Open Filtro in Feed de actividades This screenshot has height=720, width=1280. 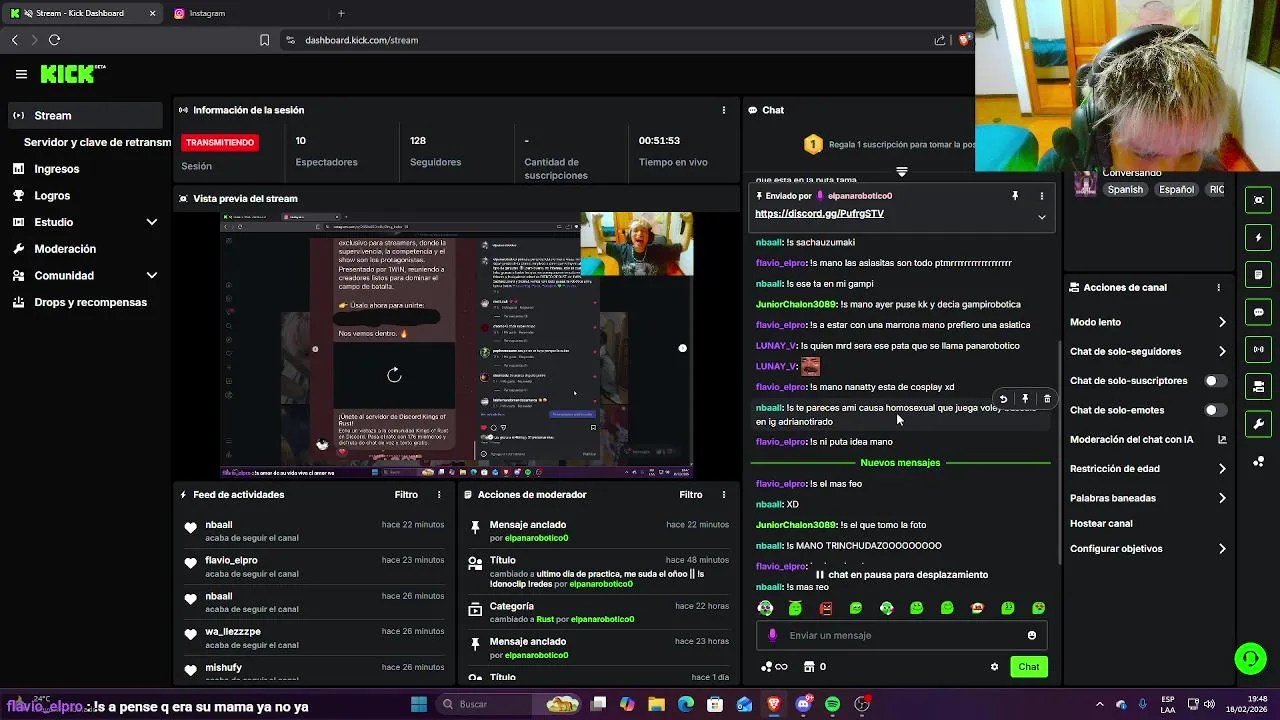tap(406, 495)
